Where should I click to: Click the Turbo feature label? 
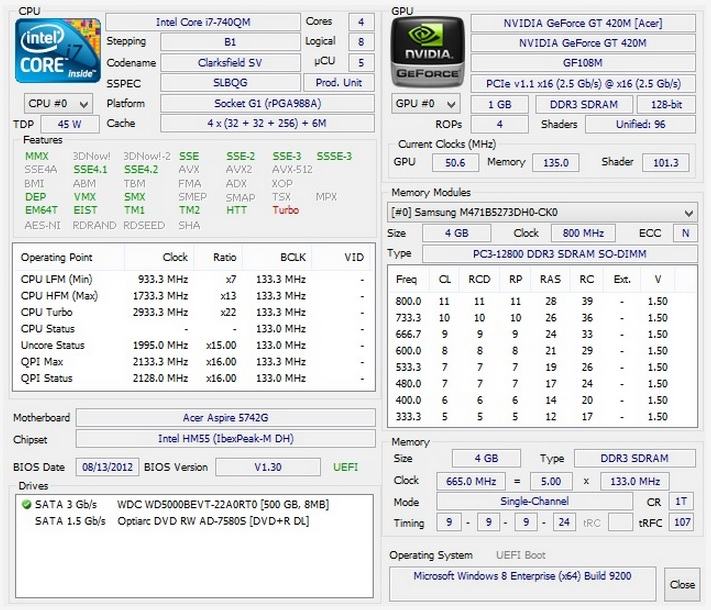[286, 210]
